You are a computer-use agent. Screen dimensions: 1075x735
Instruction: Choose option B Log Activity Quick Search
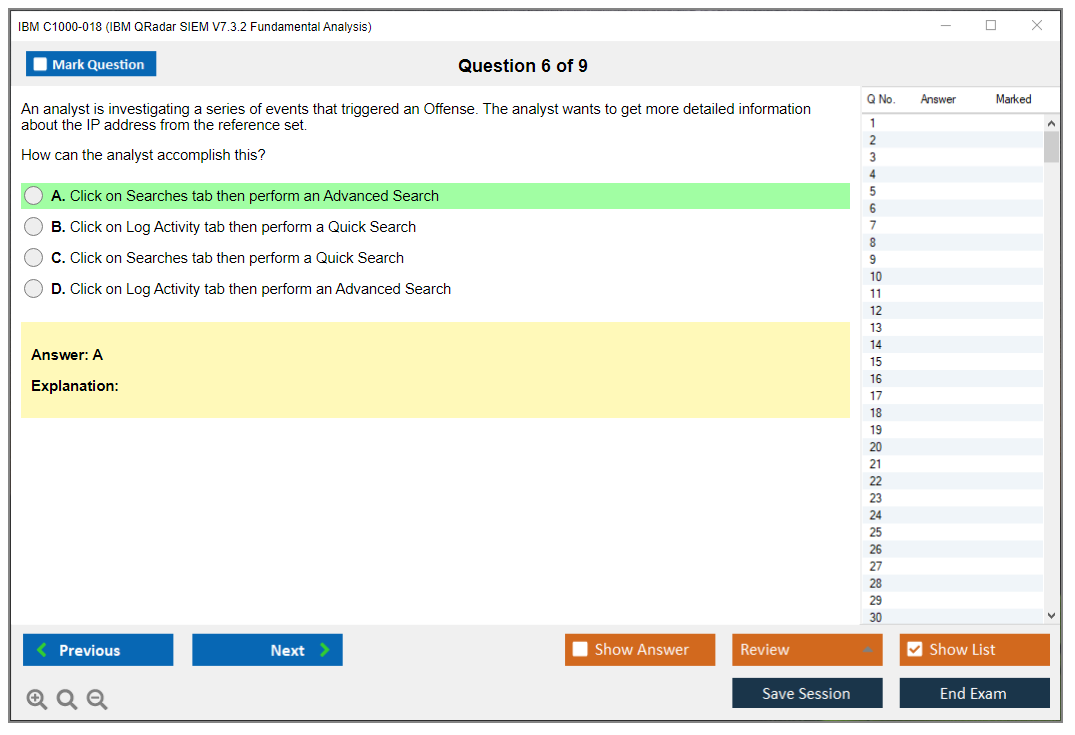click(33, 227)
